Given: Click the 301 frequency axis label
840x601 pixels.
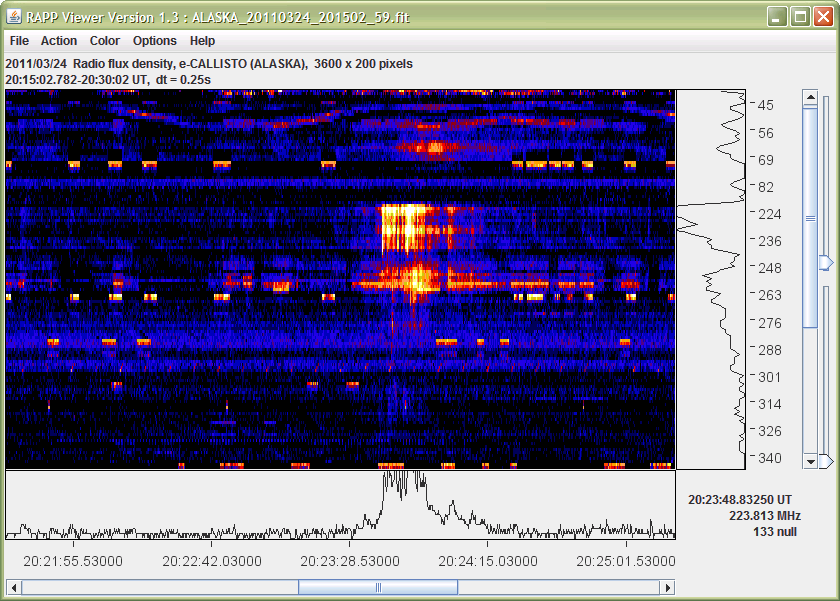Looking at the screenshot, I should (x=770, y=377).
